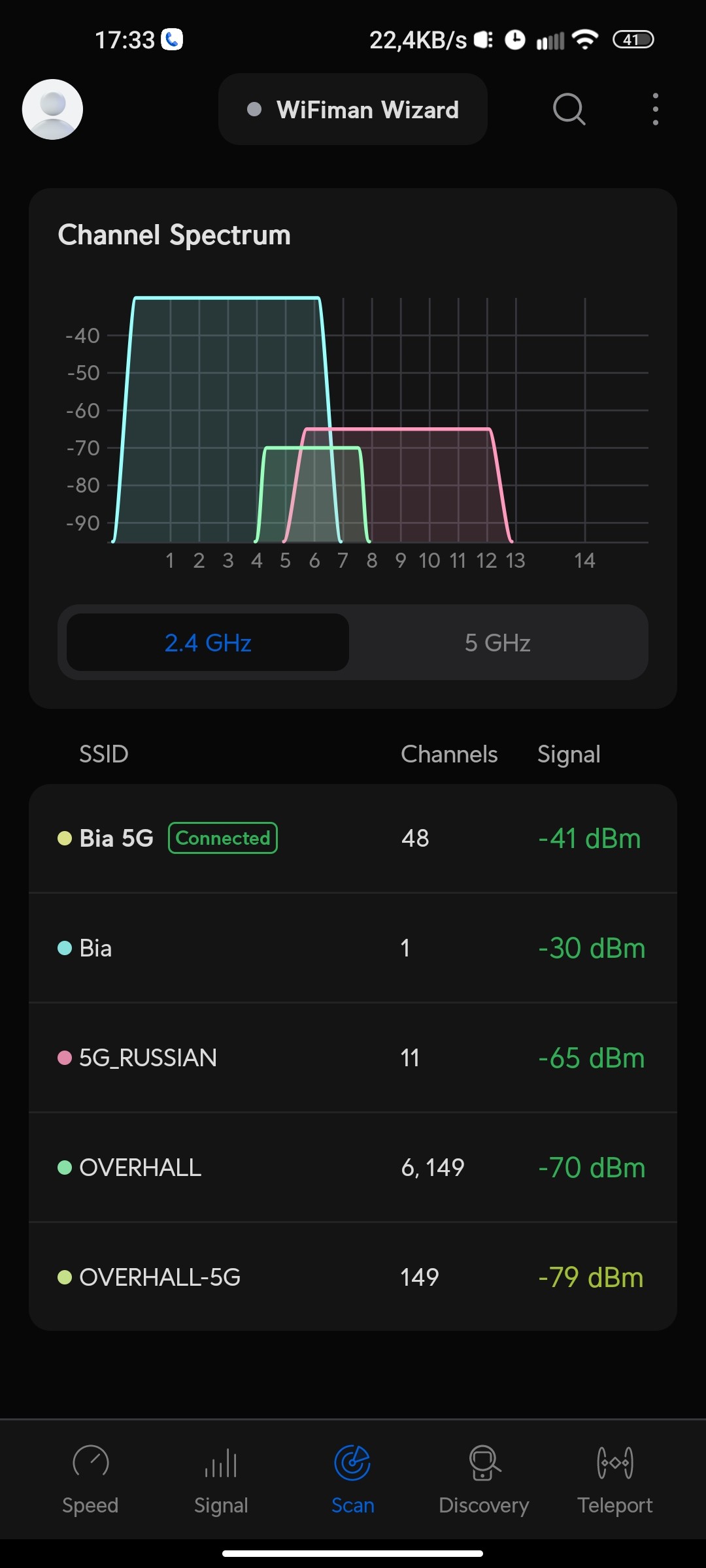
Task: Open the OVERHALL network entry
Action: pos(353,1168)
